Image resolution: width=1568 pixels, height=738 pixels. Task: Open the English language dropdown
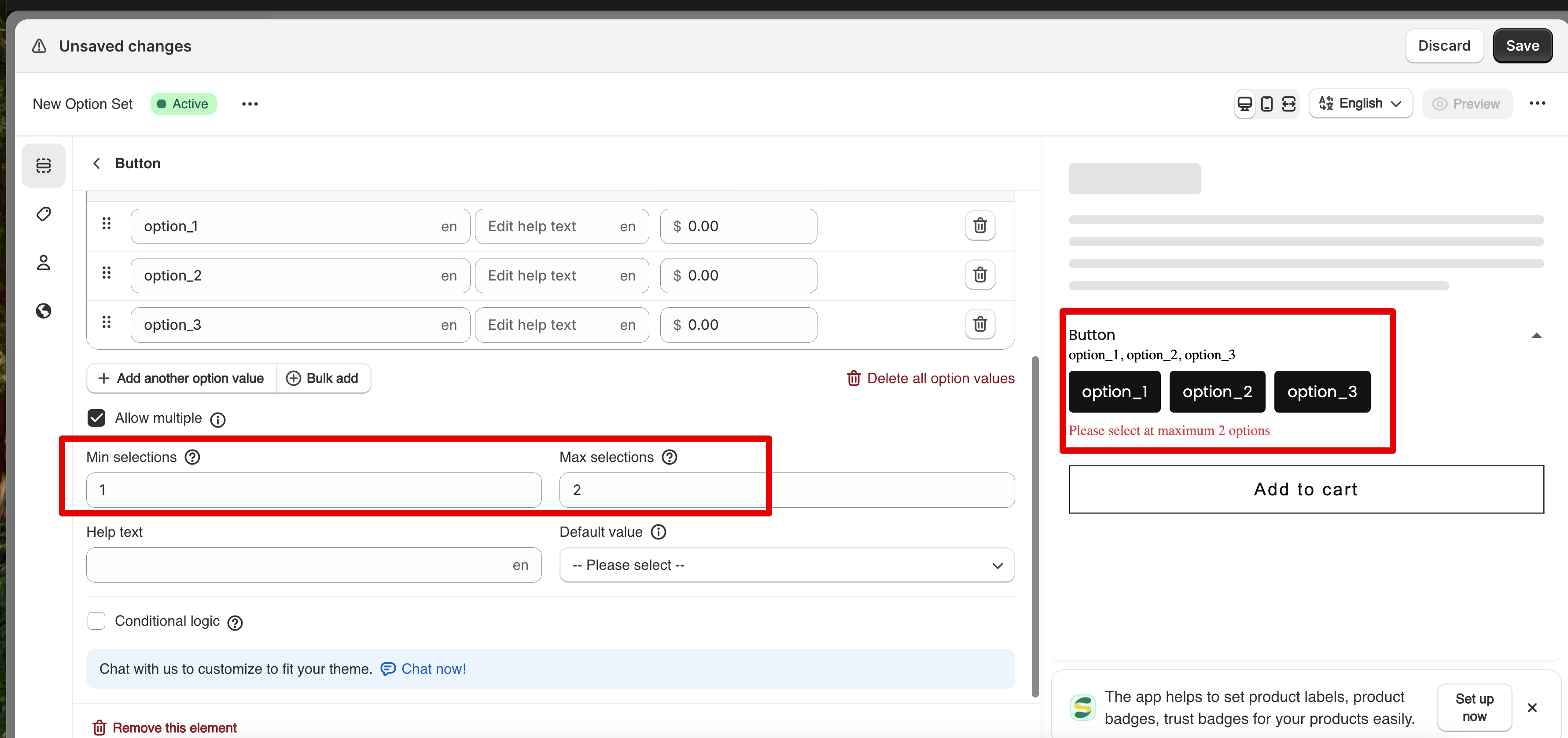[x=1360, y=103]
